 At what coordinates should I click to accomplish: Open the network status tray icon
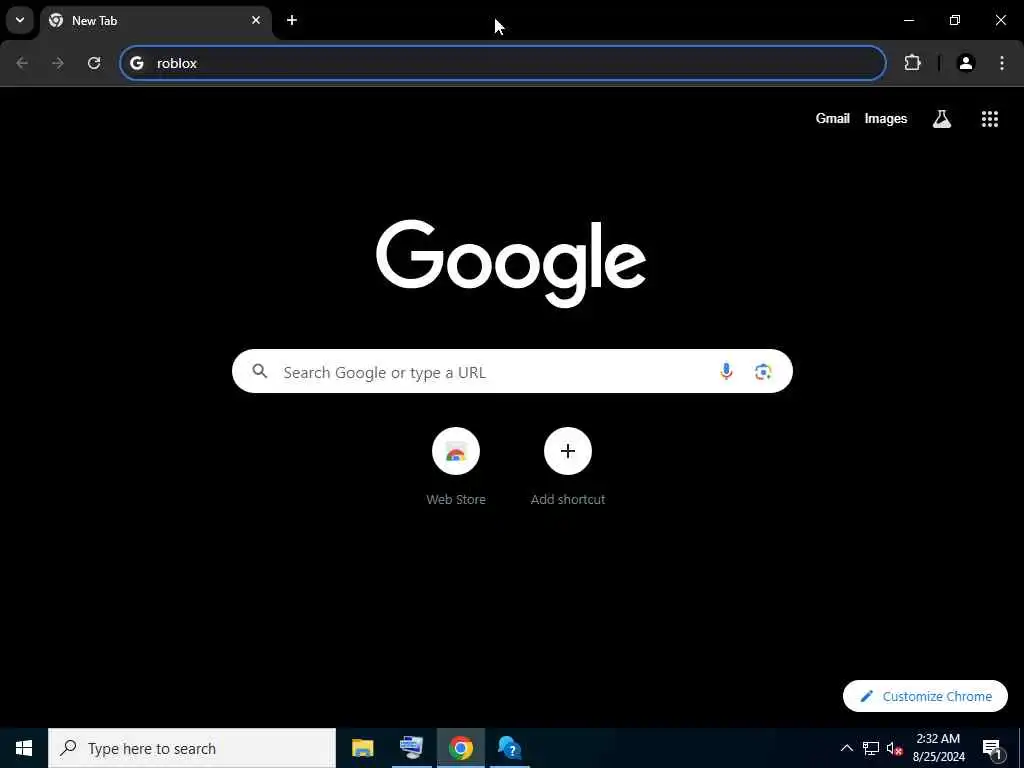[871, 748]
